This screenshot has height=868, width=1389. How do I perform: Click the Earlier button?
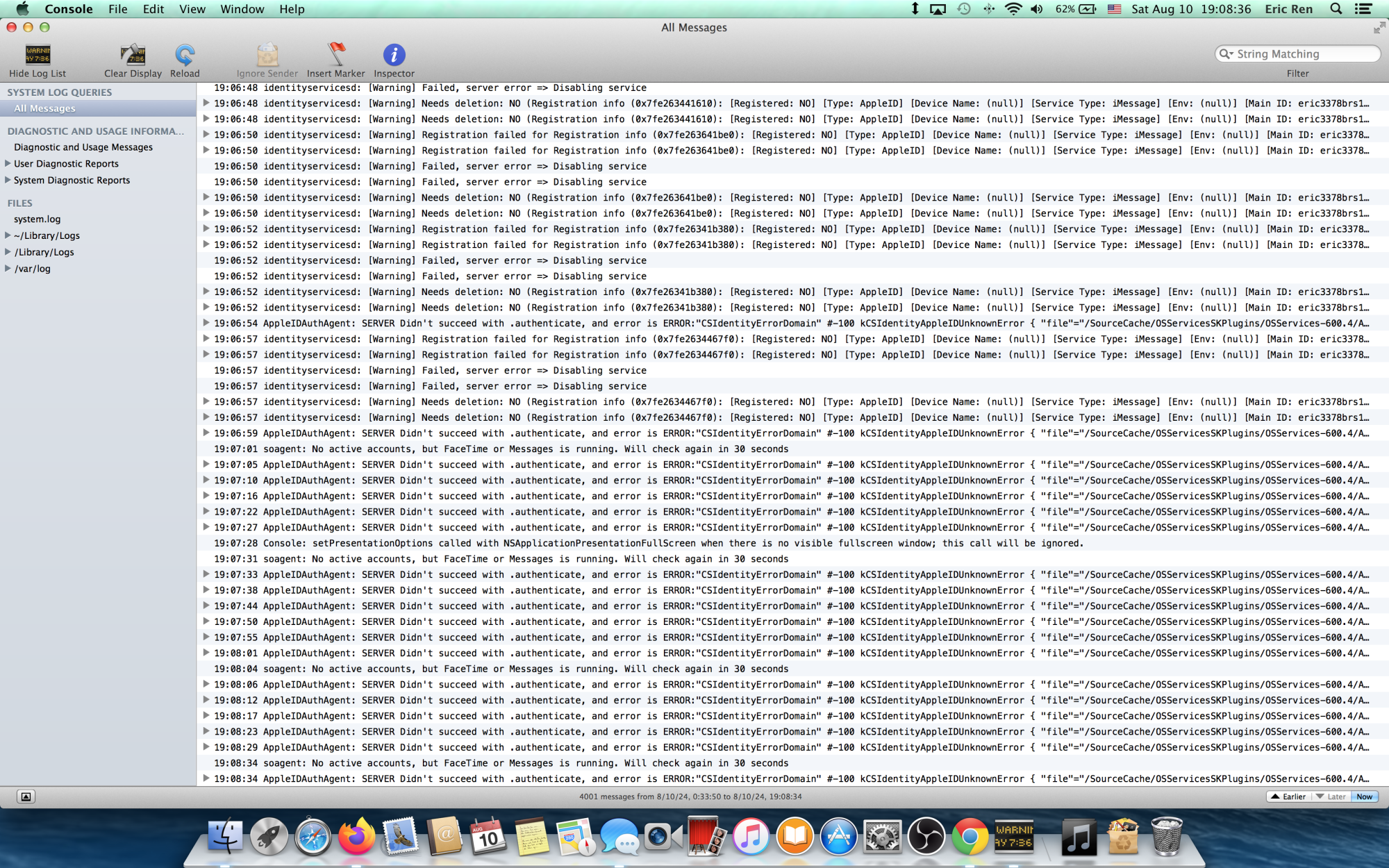tap(1288, 796)
